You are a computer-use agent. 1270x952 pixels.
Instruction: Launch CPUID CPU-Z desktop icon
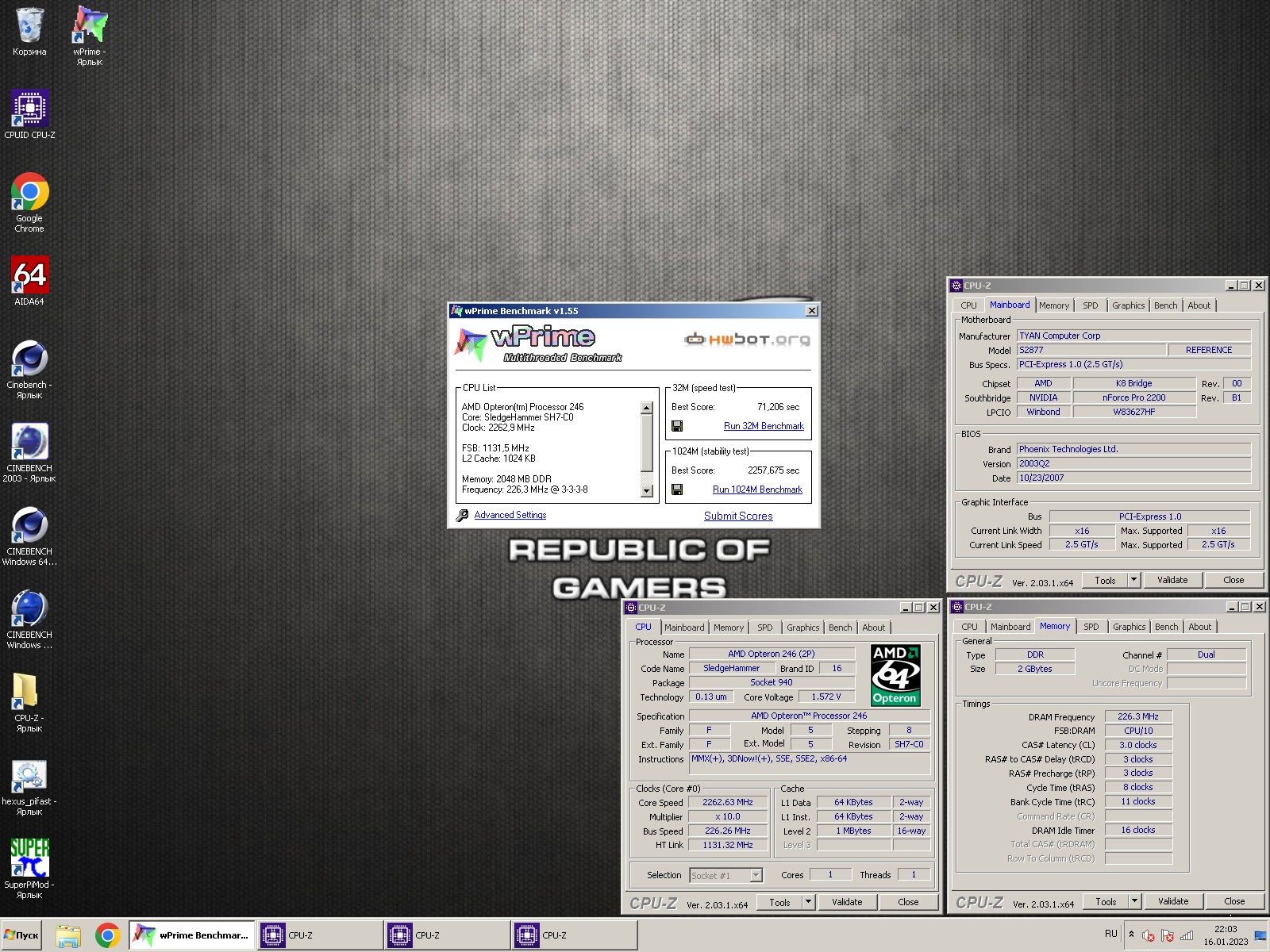pyautogui.click(x=29, y=115)
